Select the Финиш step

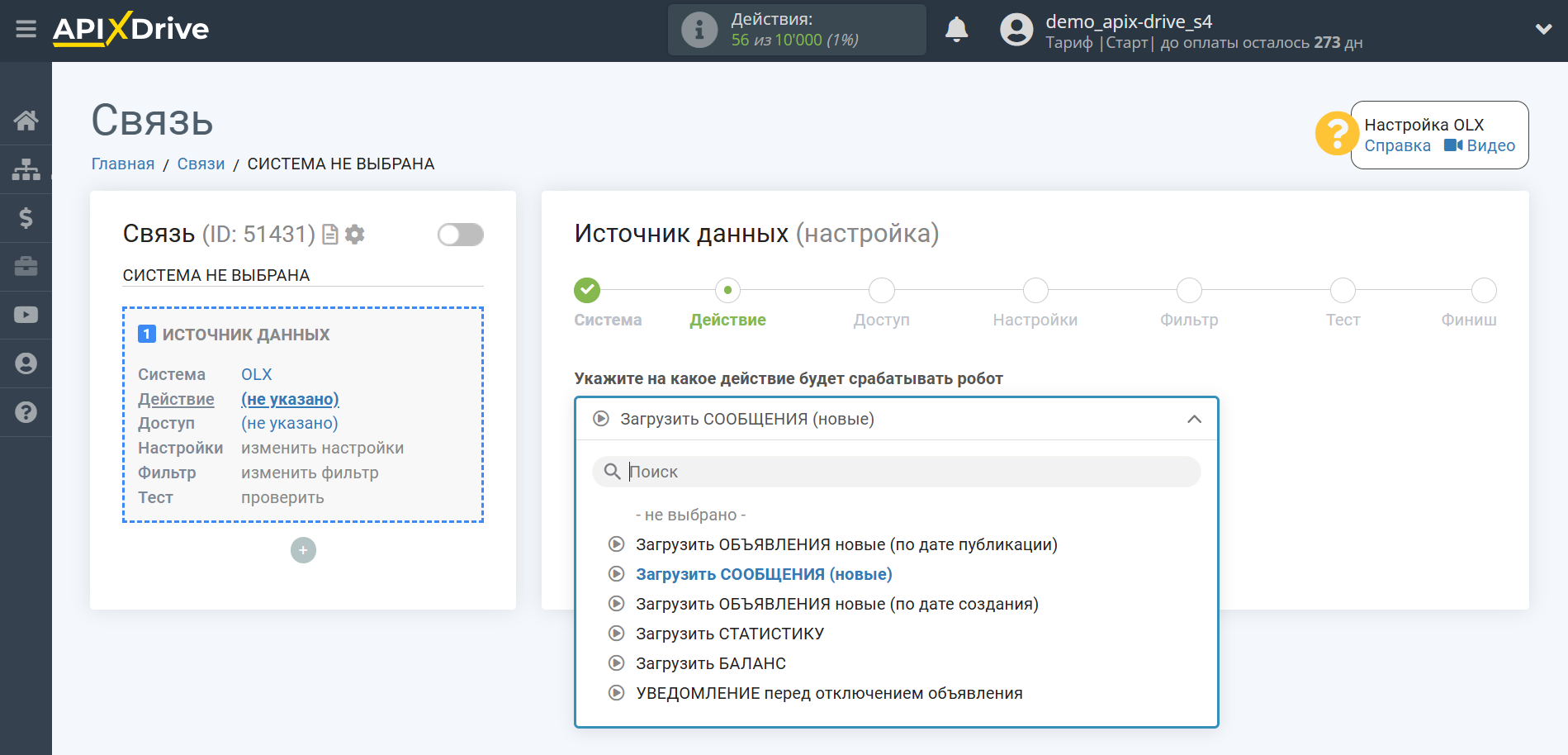(x=1484, y=290)
